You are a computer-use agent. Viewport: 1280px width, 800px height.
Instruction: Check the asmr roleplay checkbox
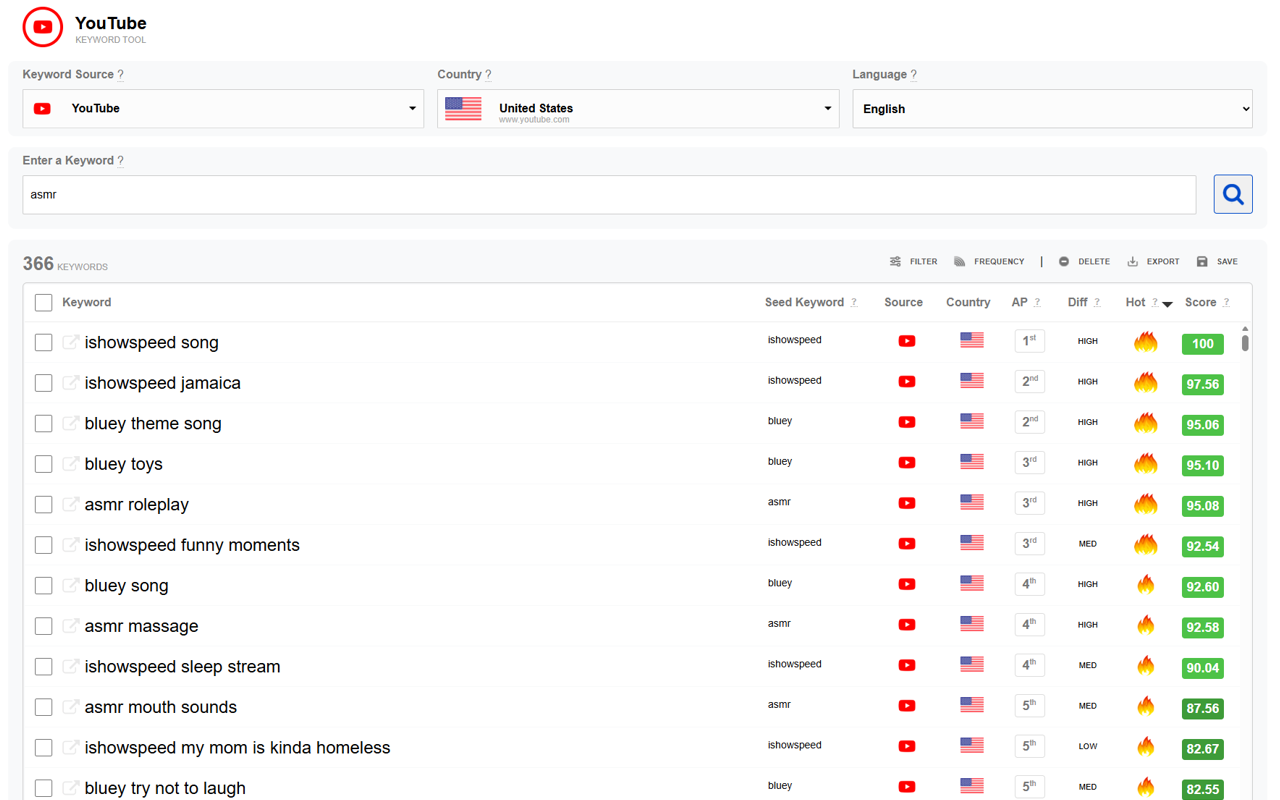point(43,504)
